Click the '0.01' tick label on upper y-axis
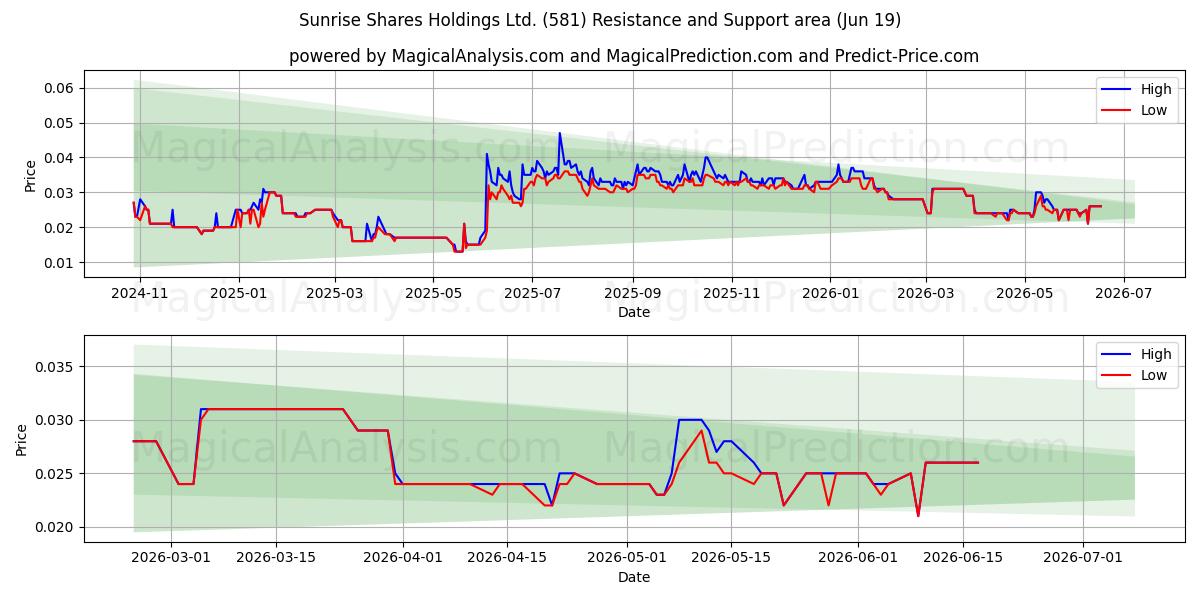This screenshot has height=600, width=1200. click(x=61, y=263)
